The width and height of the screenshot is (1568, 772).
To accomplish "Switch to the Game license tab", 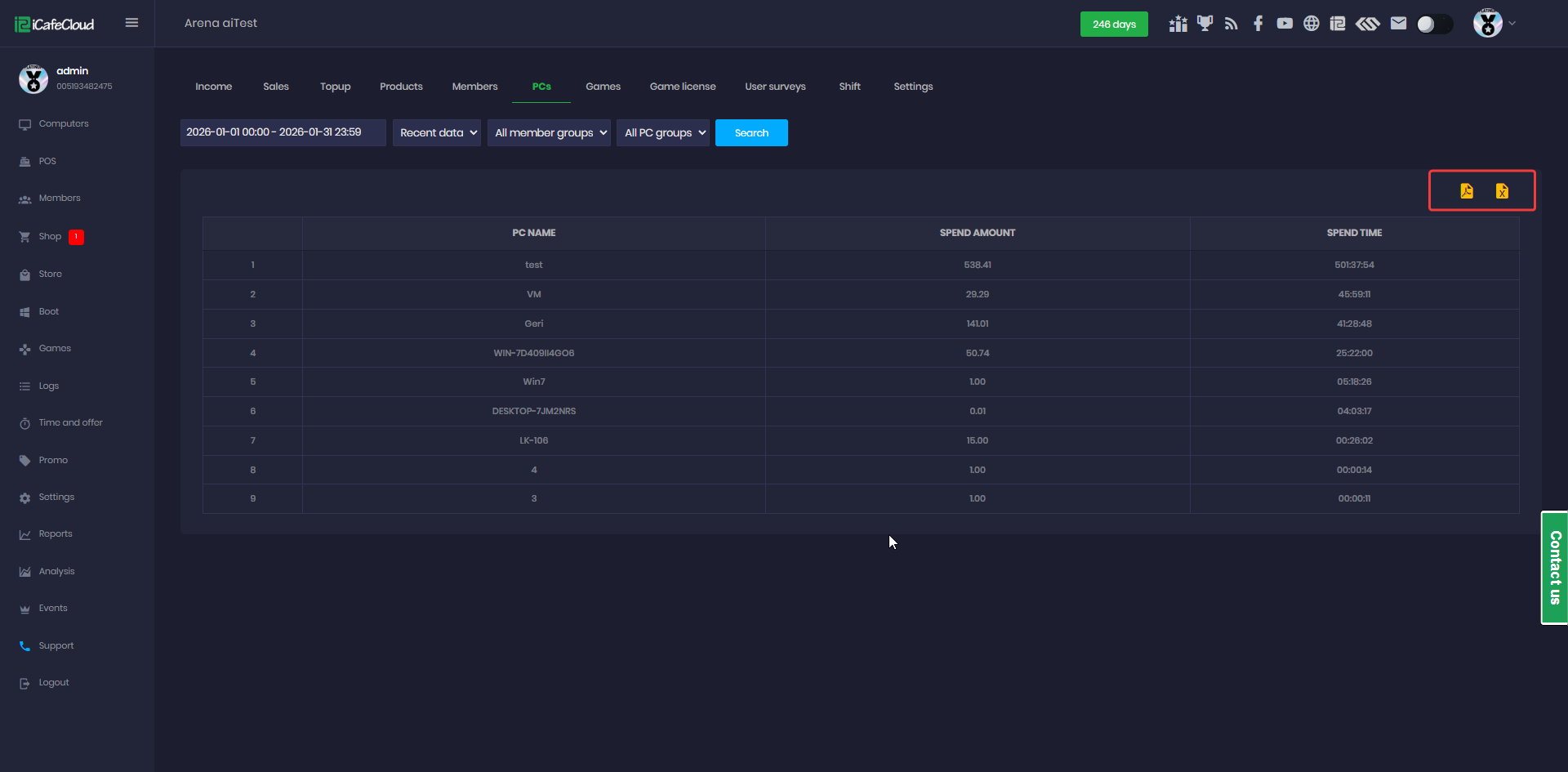I will (682, 87).
